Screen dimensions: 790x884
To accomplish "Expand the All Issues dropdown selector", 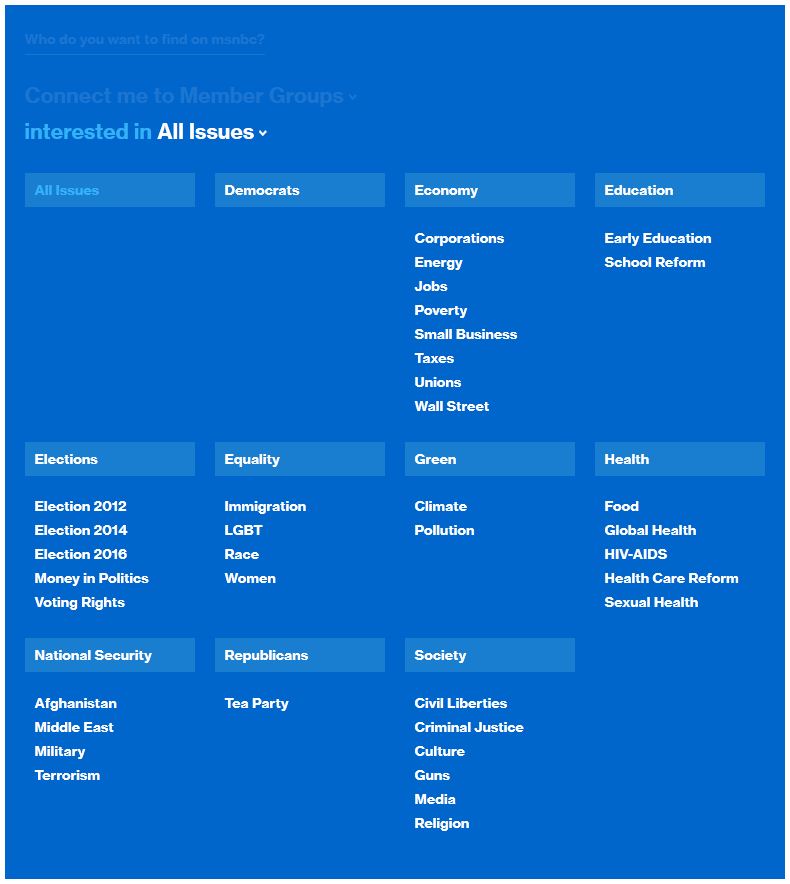I will point(212,132).
